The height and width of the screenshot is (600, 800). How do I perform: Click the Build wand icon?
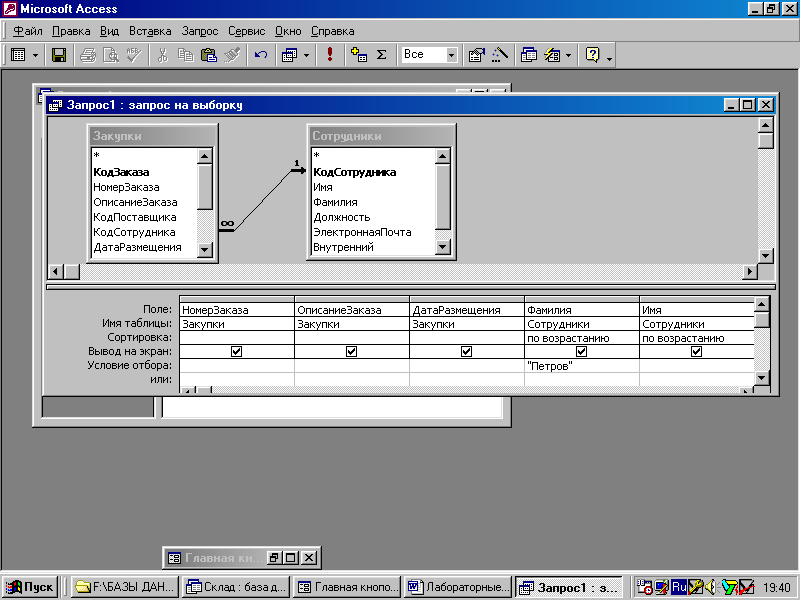point(500,55)
